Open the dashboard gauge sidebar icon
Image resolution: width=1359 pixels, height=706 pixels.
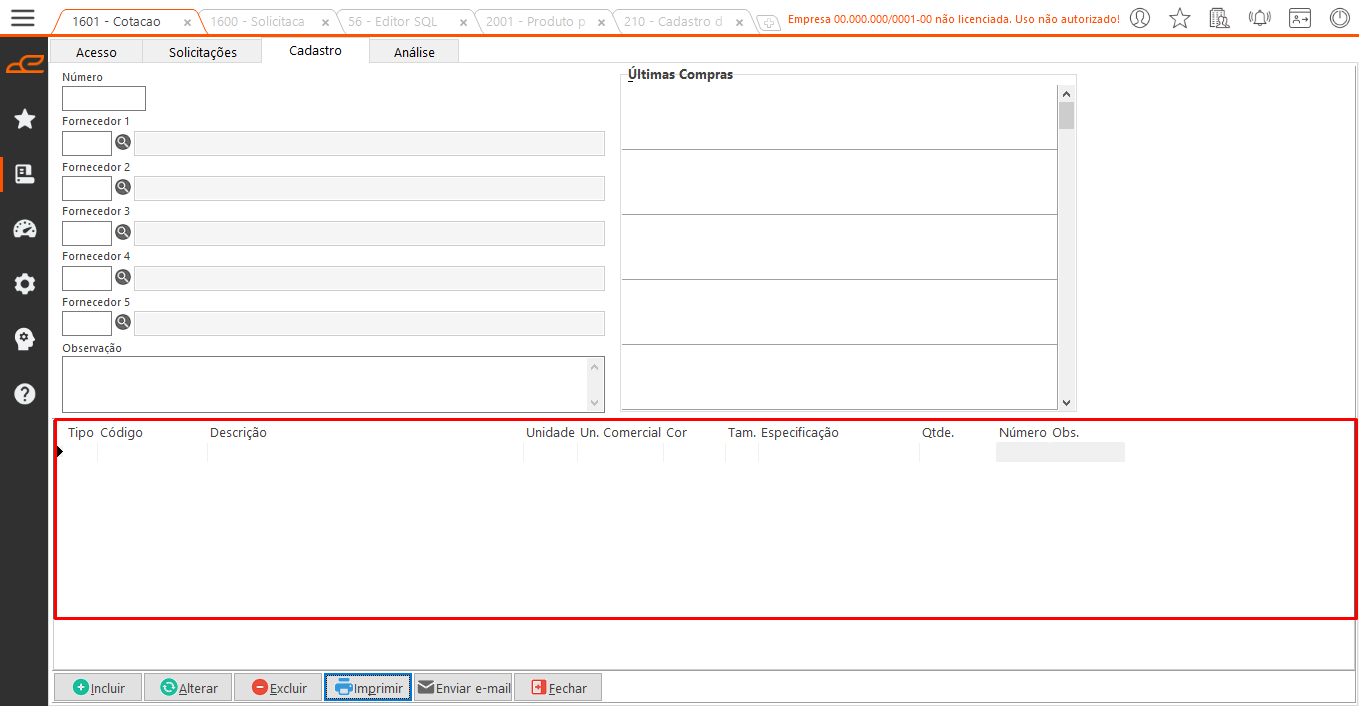25,229
